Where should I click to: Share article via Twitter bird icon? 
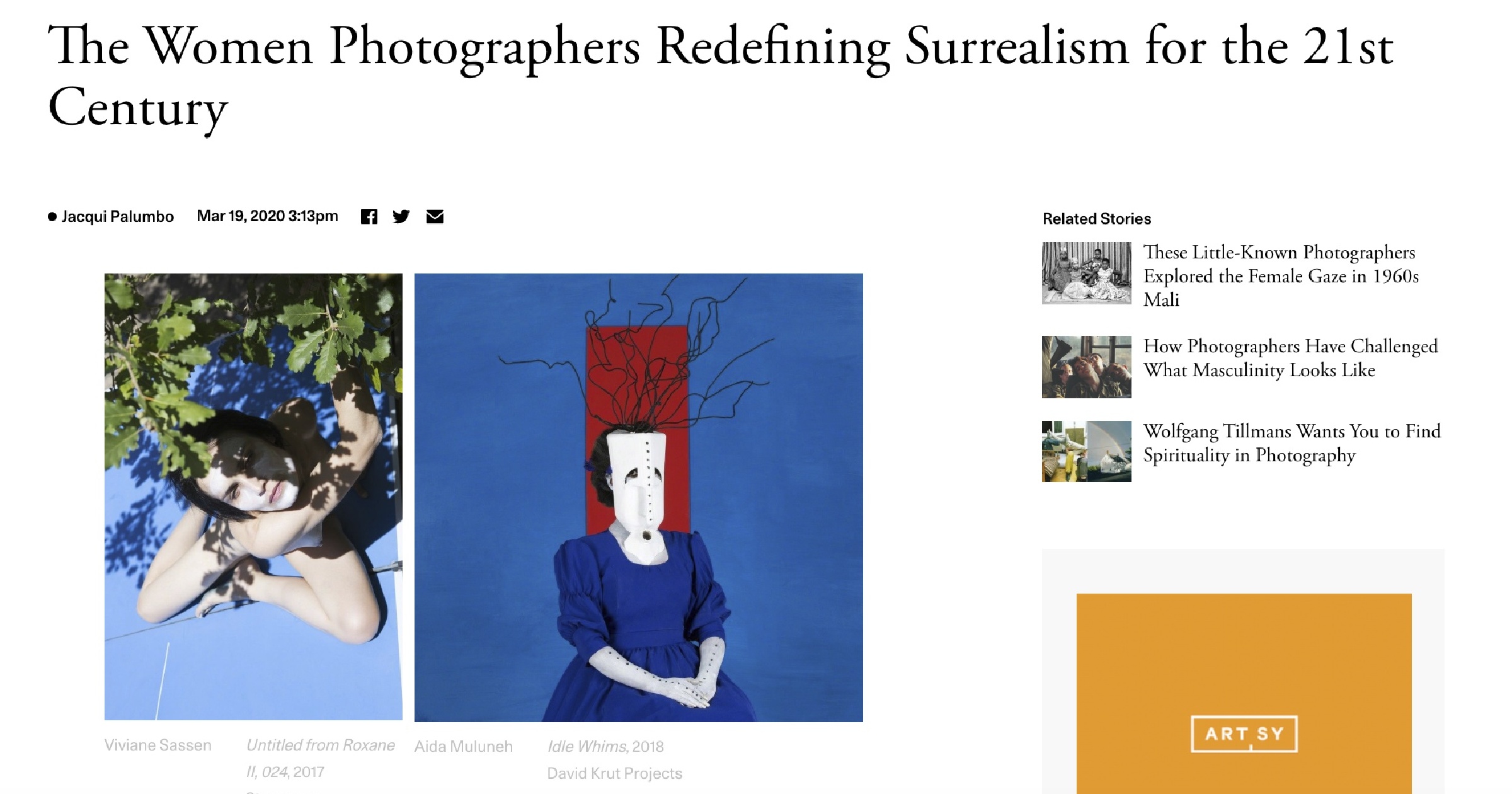tap(401, 217)
